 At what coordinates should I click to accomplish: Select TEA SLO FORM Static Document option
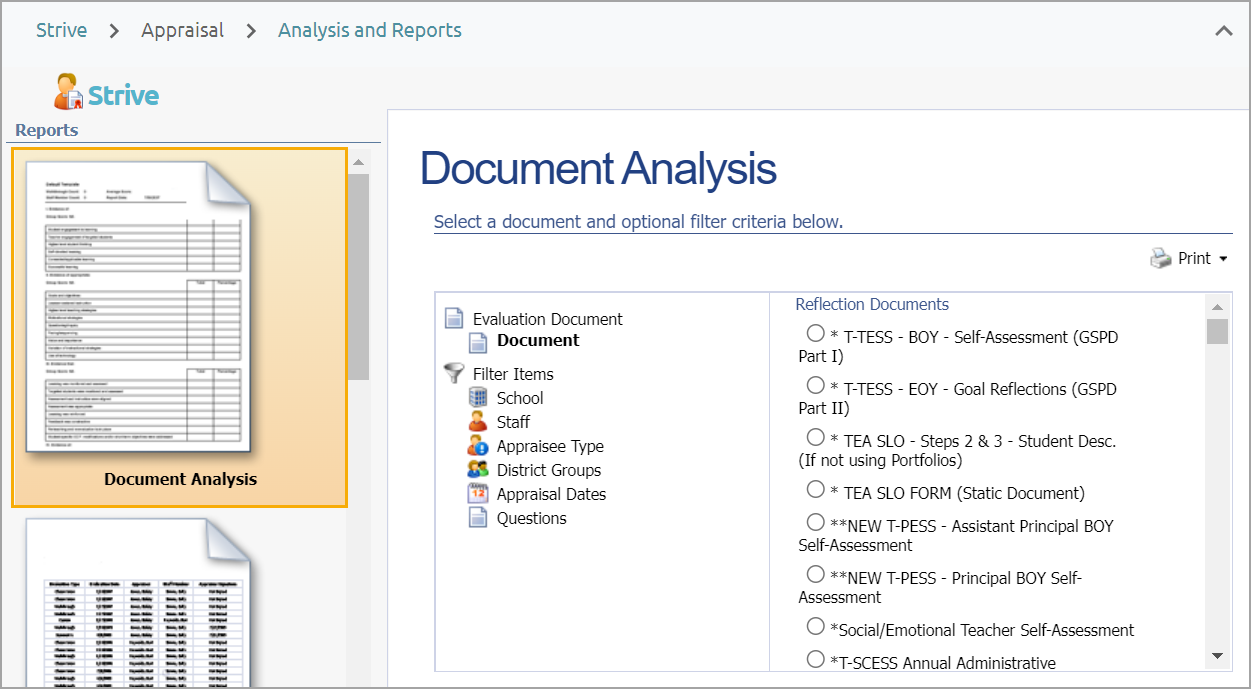click(815, 490)
